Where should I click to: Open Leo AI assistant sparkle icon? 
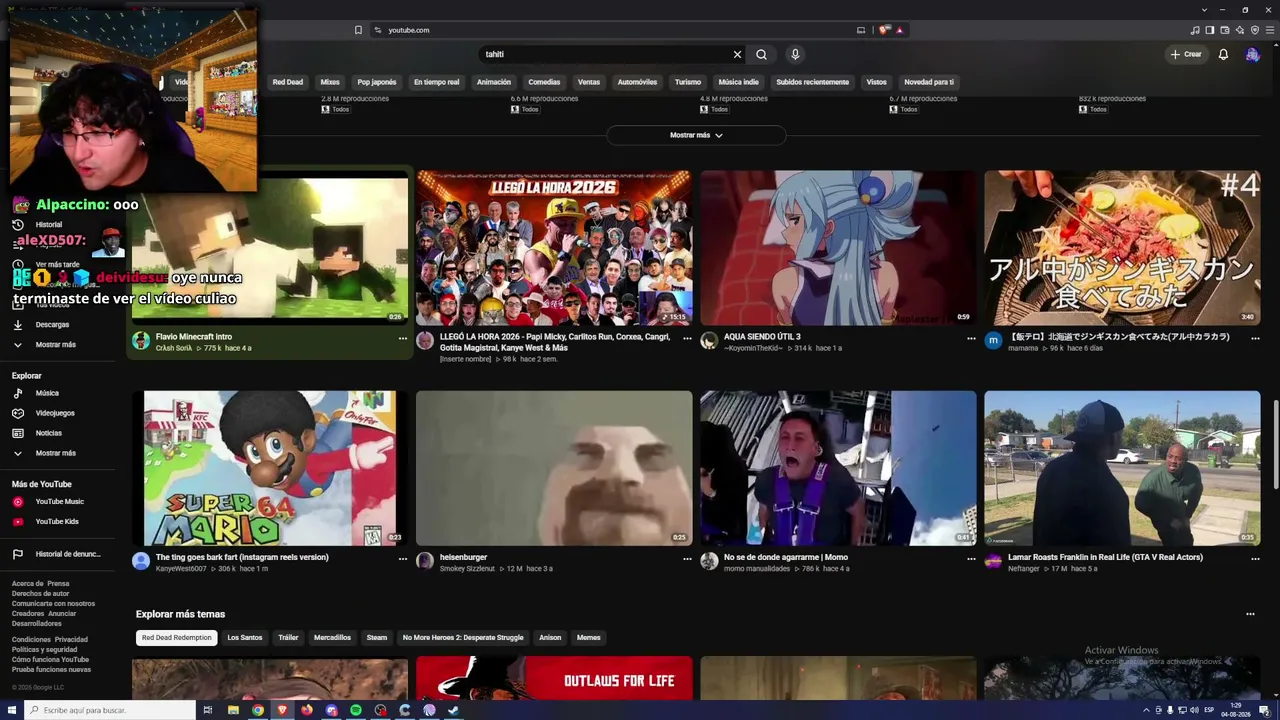pyautogui.click(x=1240, y=30)
